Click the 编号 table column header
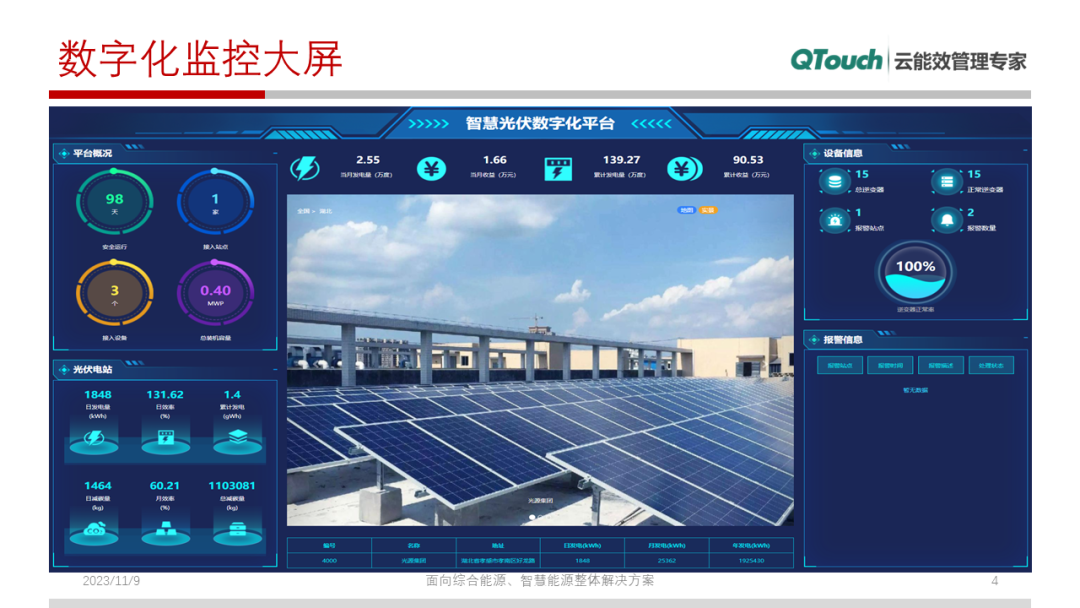Screen dimensions: 1080x608 pos(329,545)
